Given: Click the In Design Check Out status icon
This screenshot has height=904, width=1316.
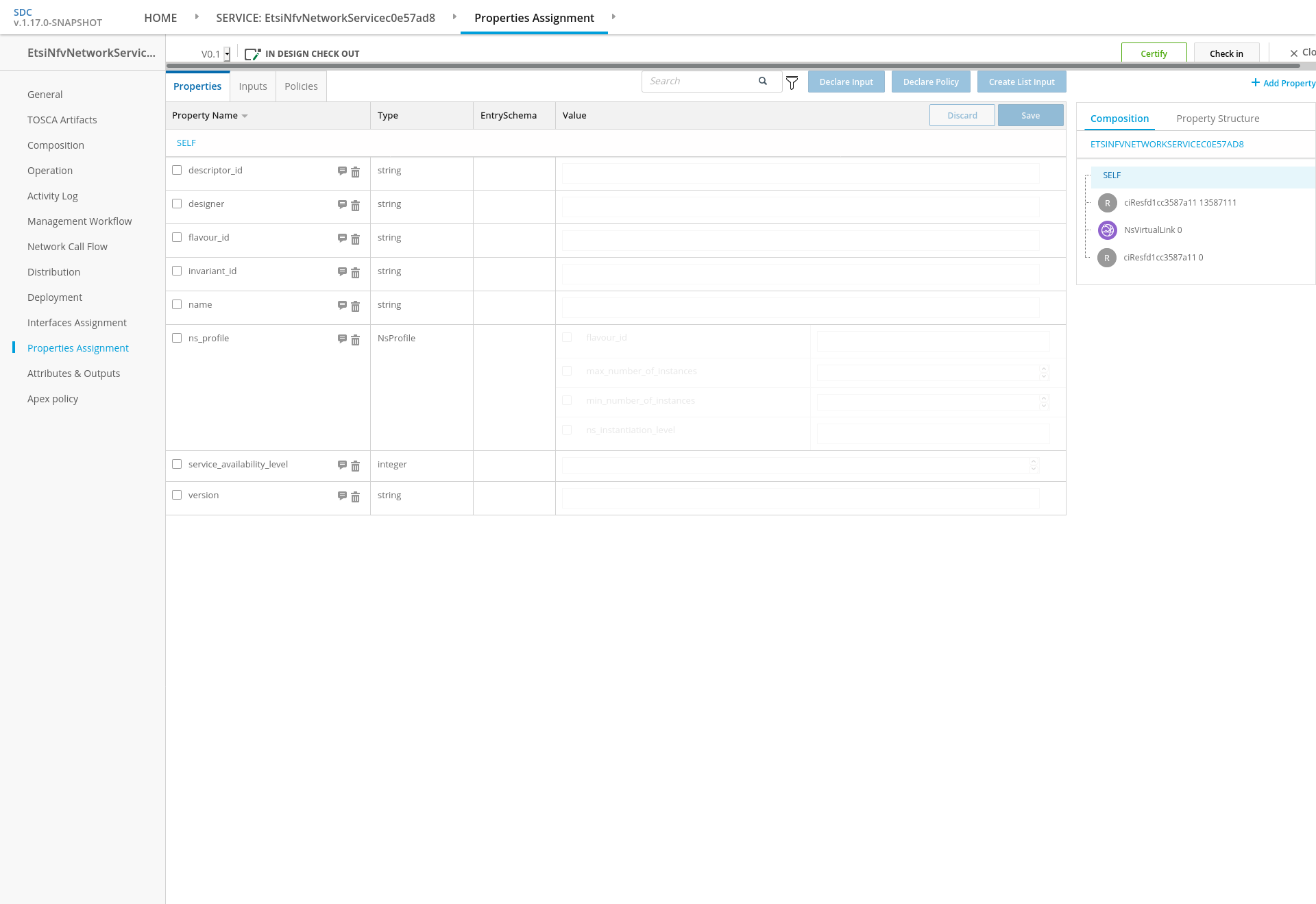Looking at the screenshot, I should click(x=253, y=54).
